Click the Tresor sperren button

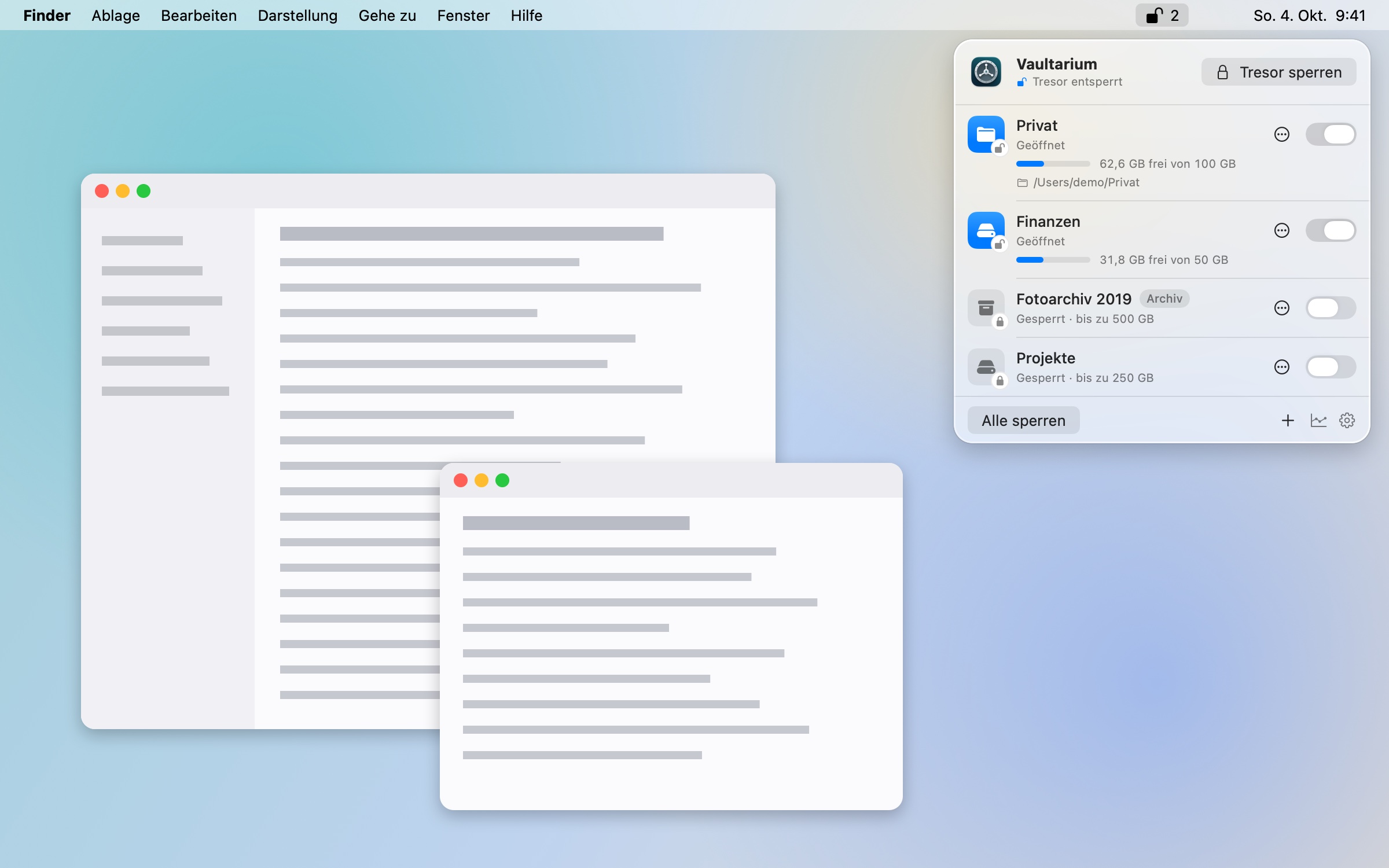point(1278,72)
